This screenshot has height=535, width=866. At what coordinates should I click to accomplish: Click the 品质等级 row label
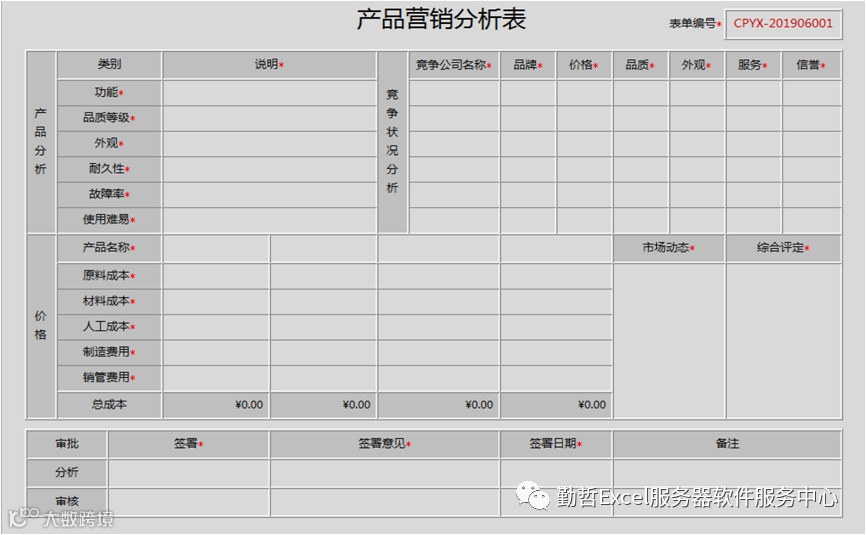pos(109,118)
